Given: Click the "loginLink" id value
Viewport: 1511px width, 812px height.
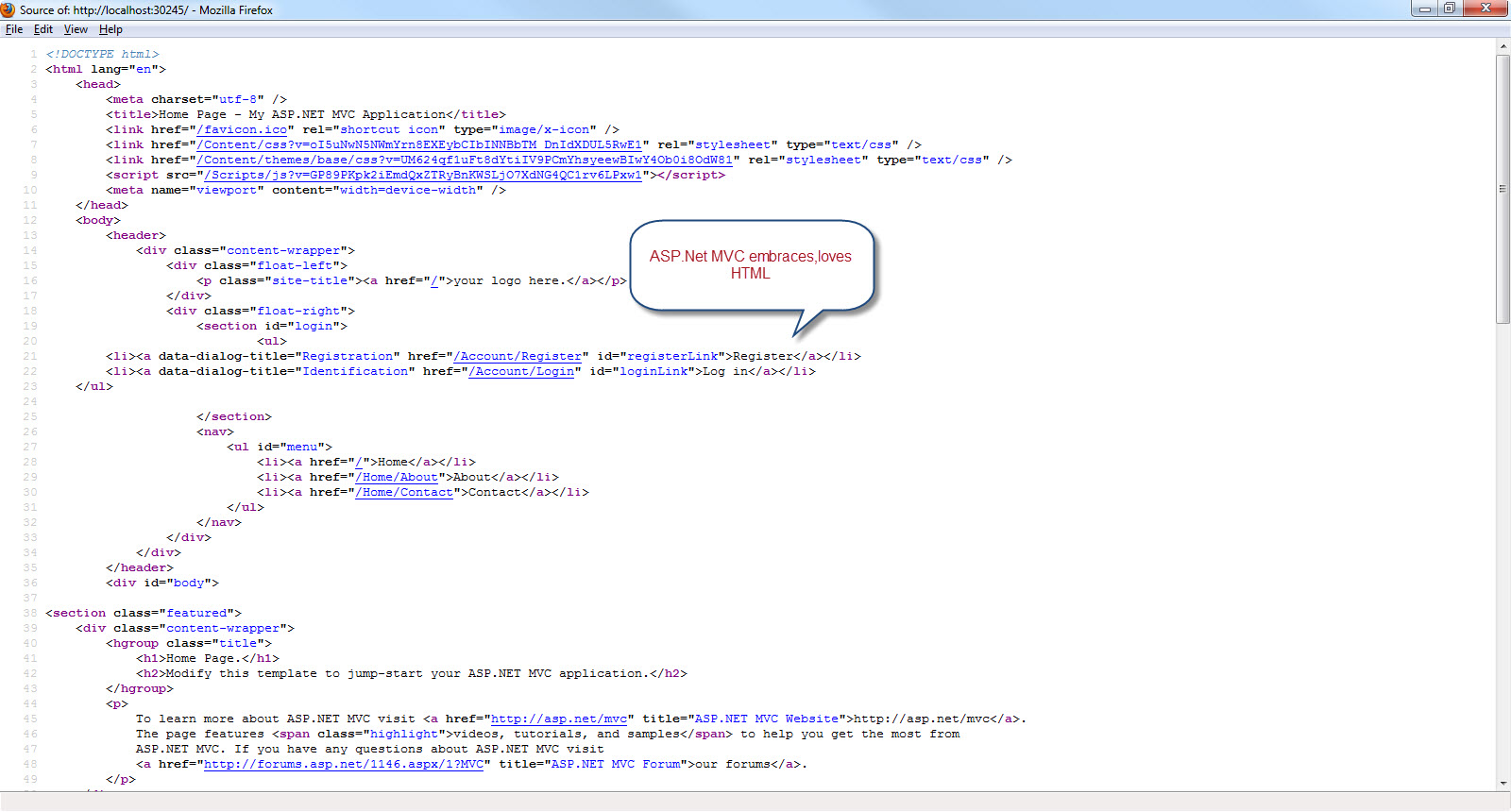Looking at the screenshot, I should point(654,371).
